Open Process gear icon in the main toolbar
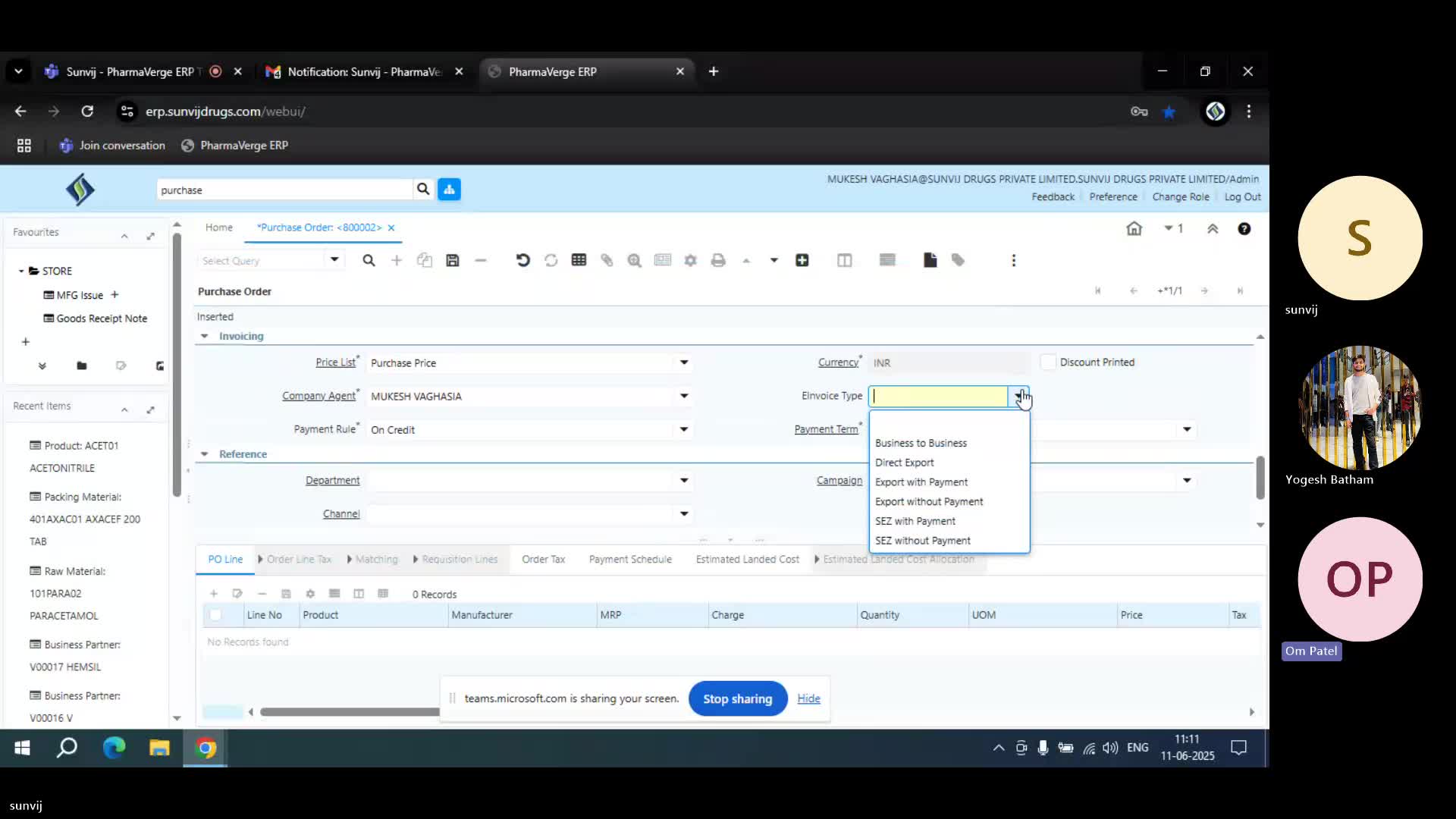Screen dimensions: 1456x819 (690, 261)
